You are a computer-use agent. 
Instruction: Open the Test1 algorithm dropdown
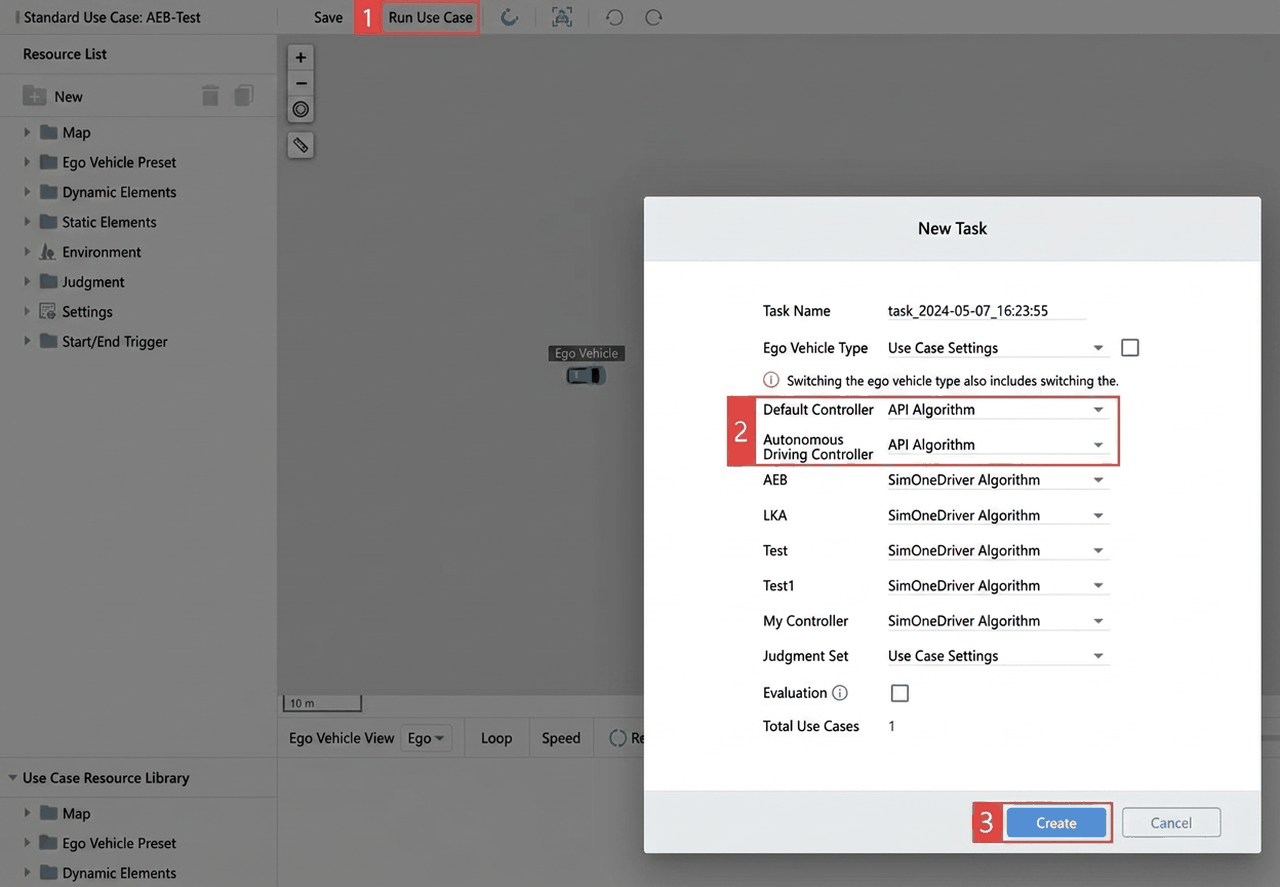(x=997, y=585)
